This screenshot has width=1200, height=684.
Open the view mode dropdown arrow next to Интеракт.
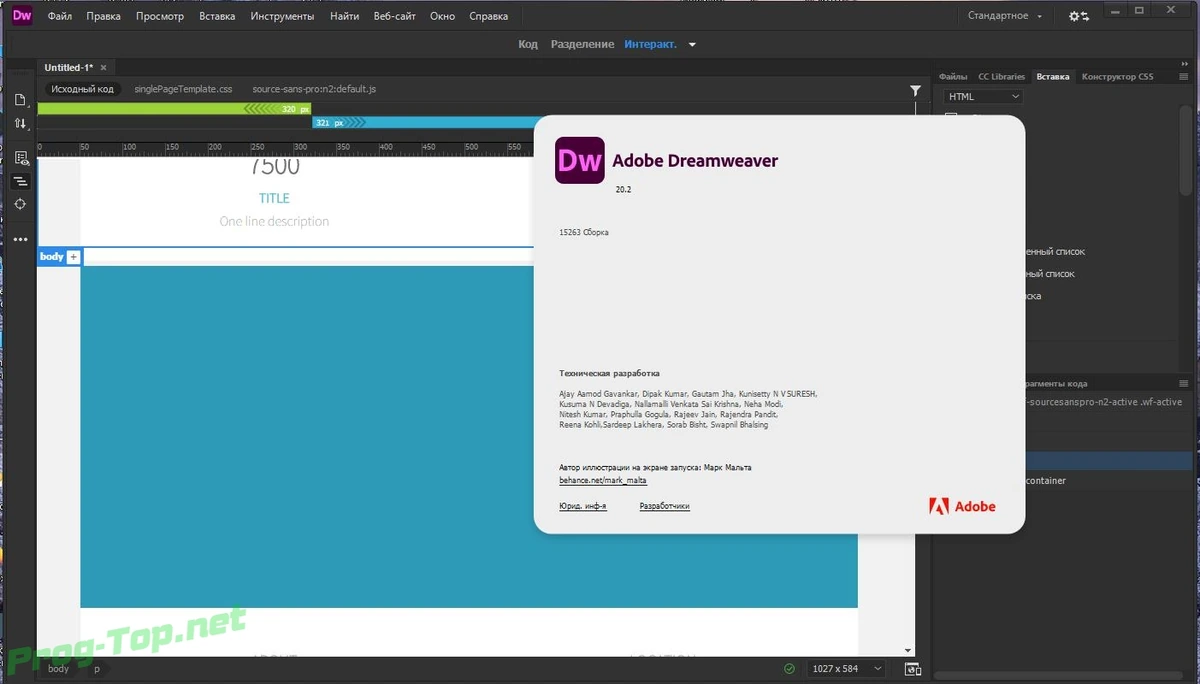pos(692,45)
